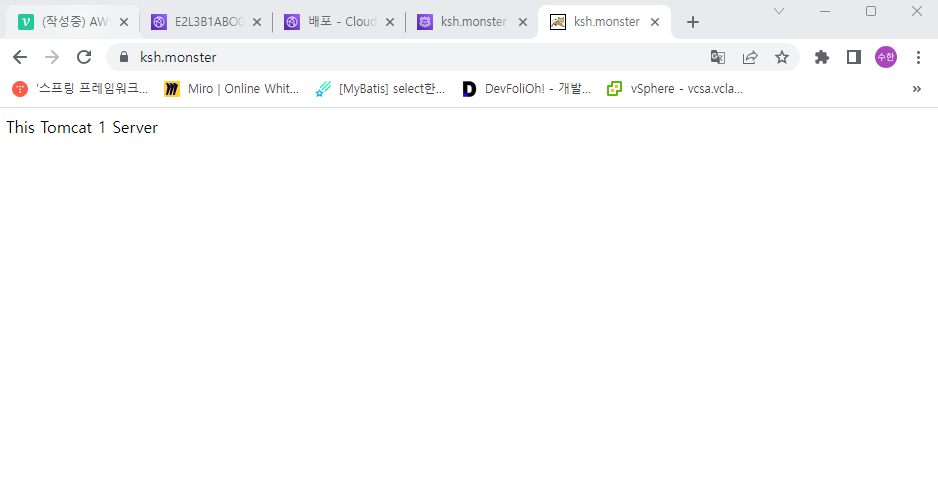Viewport: 938px width, 499px height.
Task: Share this page via share icon
Action: tap(750, 57)
